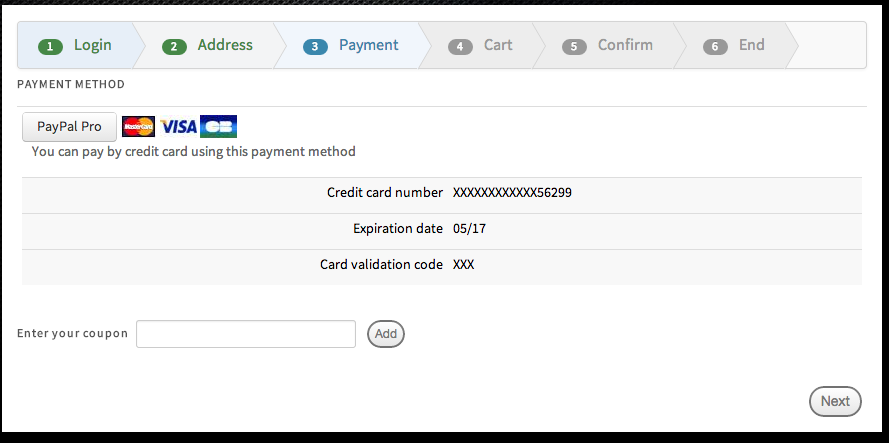Choose the PayPal Pro payment method
The height and width of the screenshot is (443, 889).
[69, 127]
